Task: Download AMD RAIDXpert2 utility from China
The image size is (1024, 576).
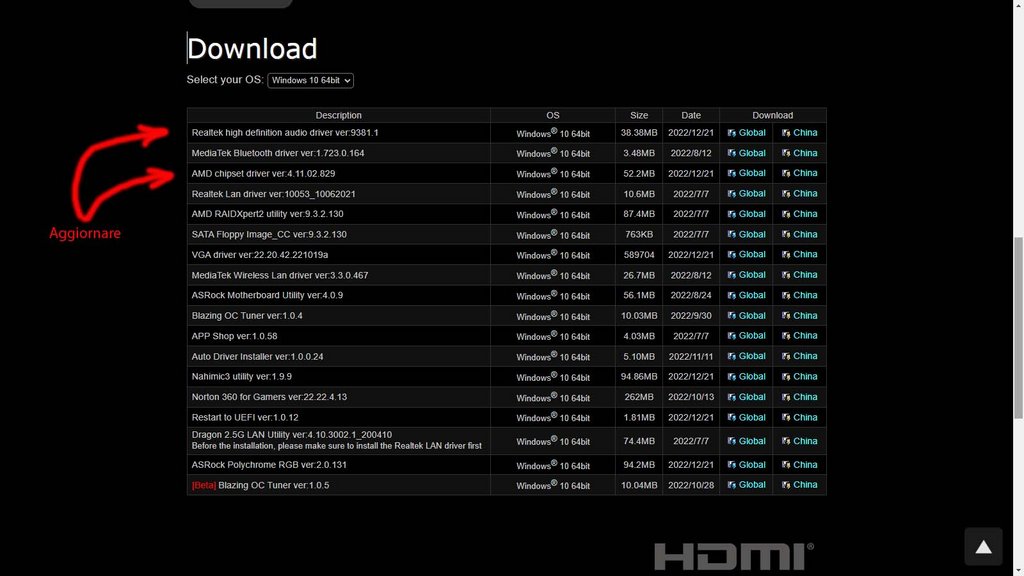Action: [x=799, y=214]
